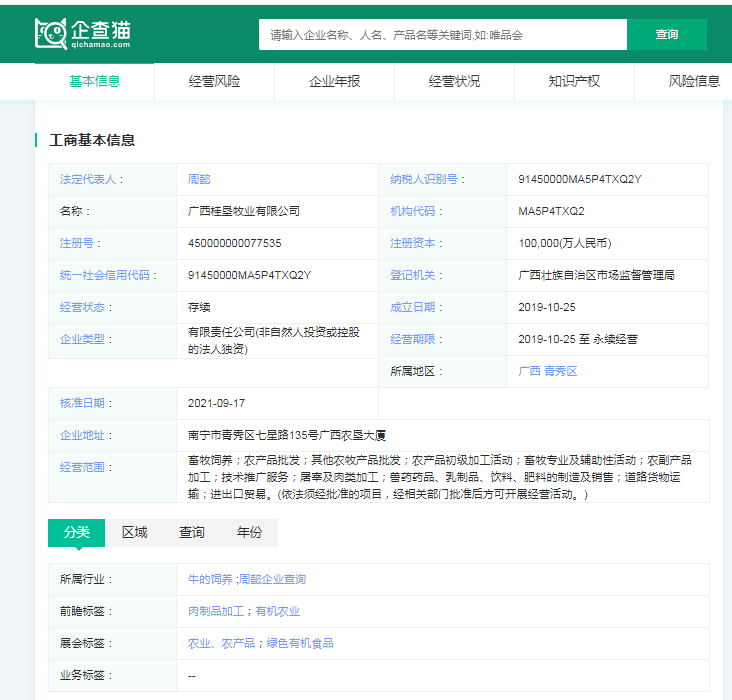Screen dimensions: 732x700
Task: Open the 农业、农产品 exhibition tag
Action: (x=221, y=643)
